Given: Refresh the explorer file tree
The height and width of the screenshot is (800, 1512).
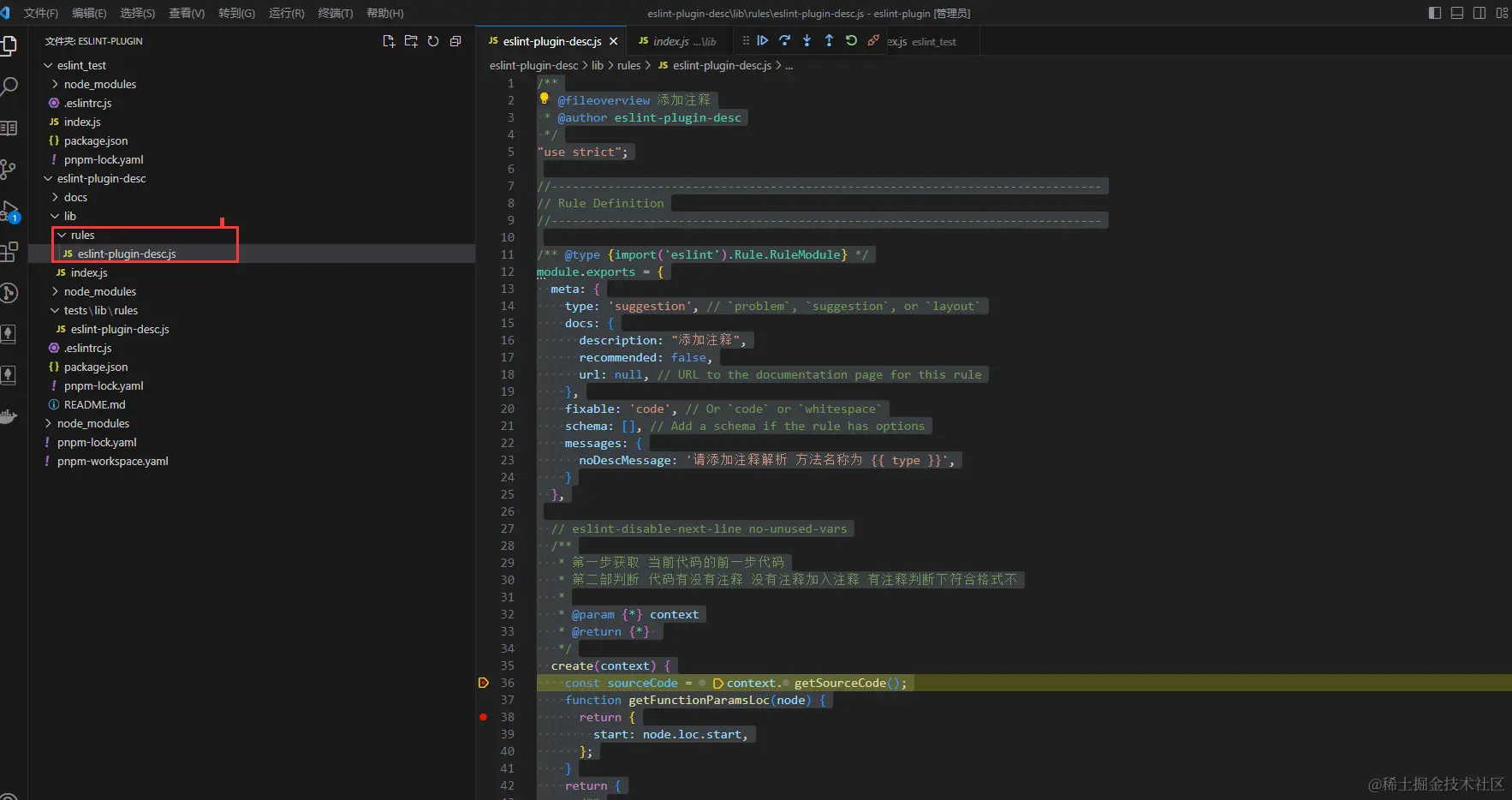Looking at the screenshot, I should pos(433,41).
